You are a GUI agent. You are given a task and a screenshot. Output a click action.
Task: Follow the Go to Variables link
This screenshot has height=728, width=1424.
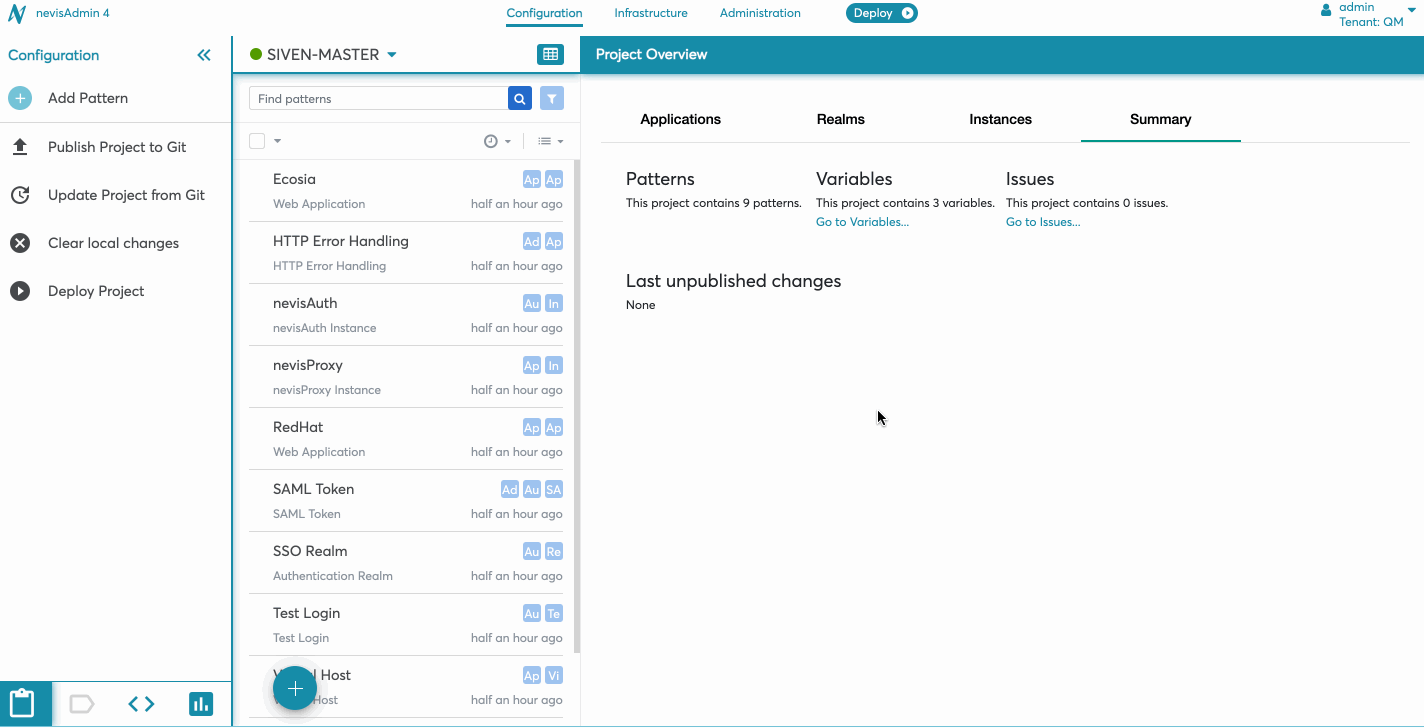click(862, 222)
